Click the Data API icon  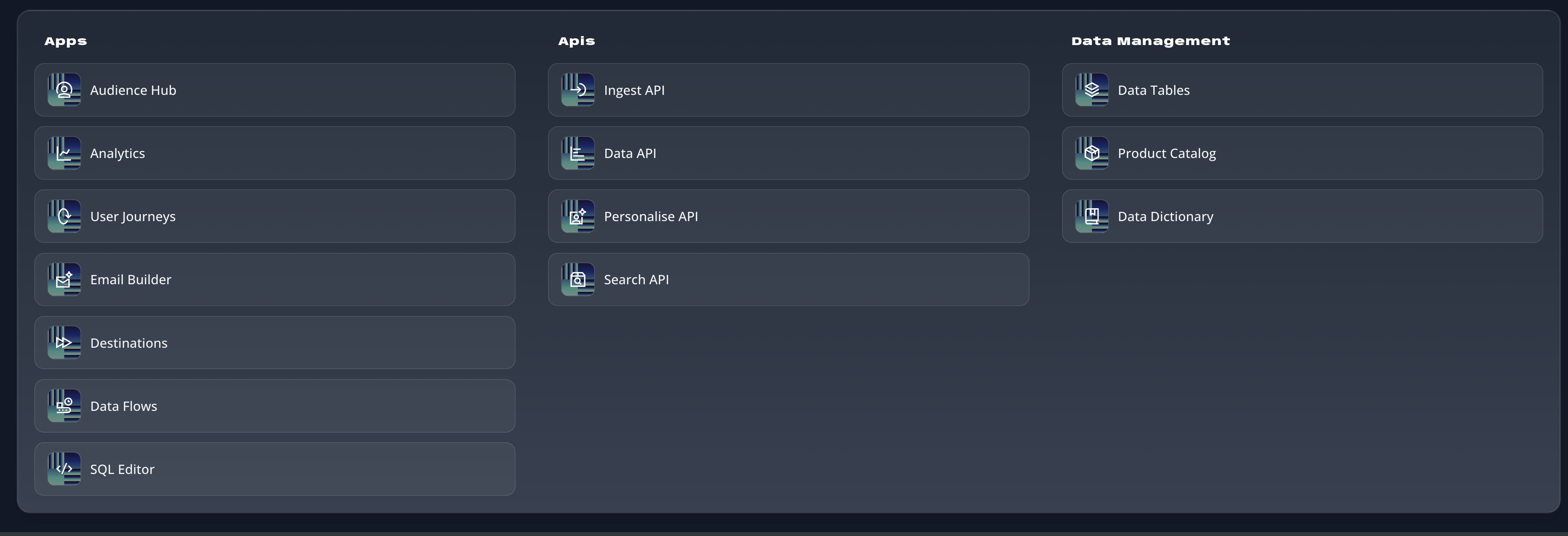point(578,153)
